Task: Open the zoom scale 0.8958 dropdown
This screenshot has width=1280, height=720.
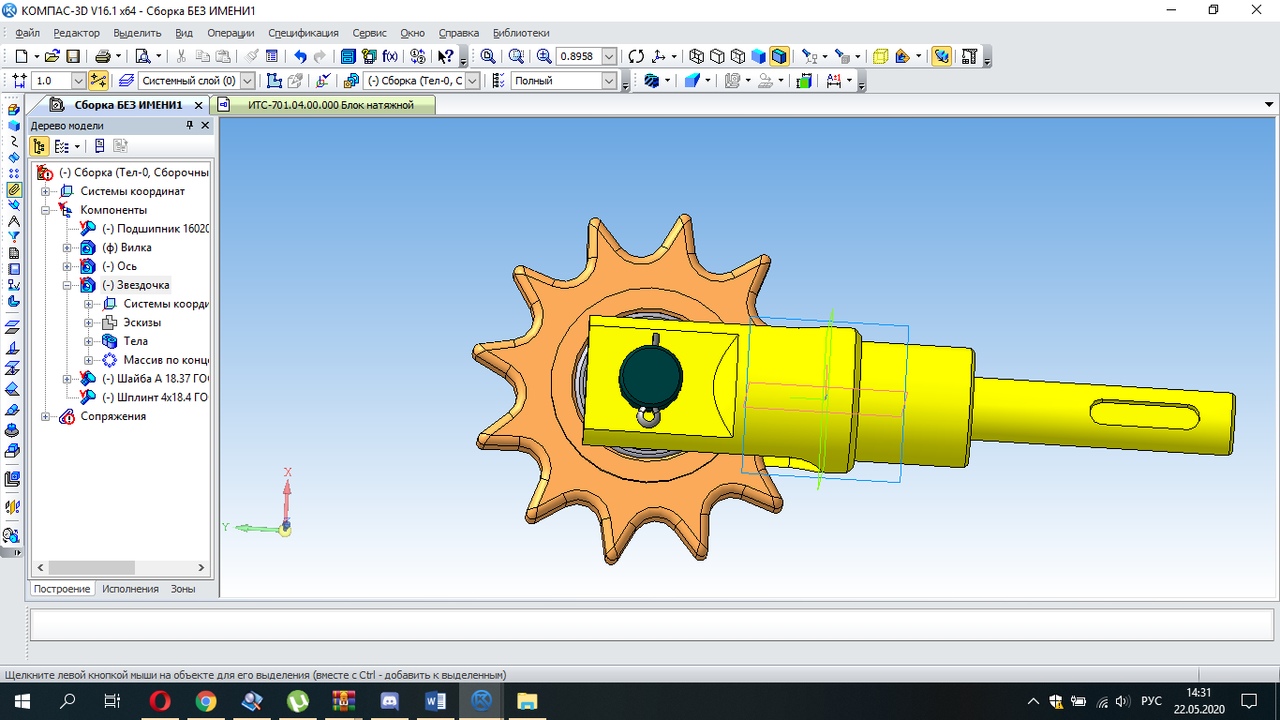Action: coord(609,57)
